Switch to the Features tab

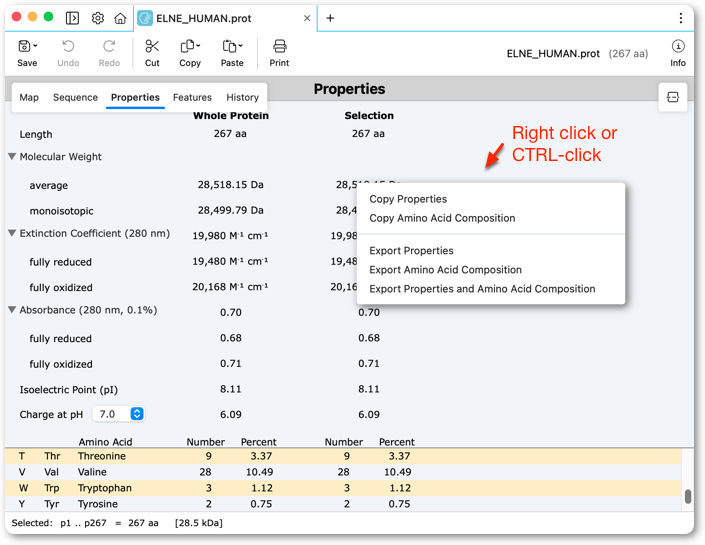click(192, 98)
